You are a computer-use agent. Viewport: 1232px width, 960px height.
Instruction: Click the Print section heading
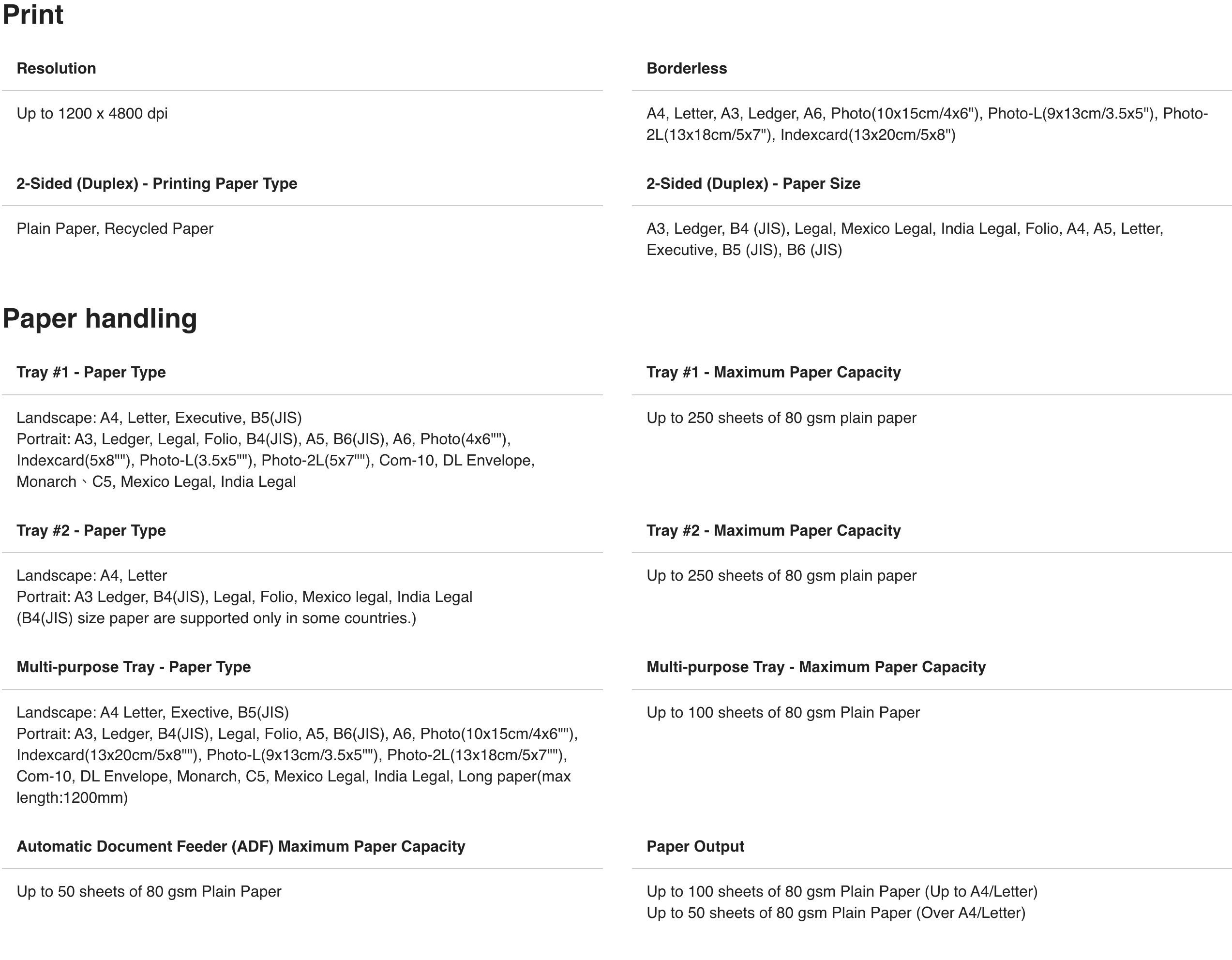33,14
